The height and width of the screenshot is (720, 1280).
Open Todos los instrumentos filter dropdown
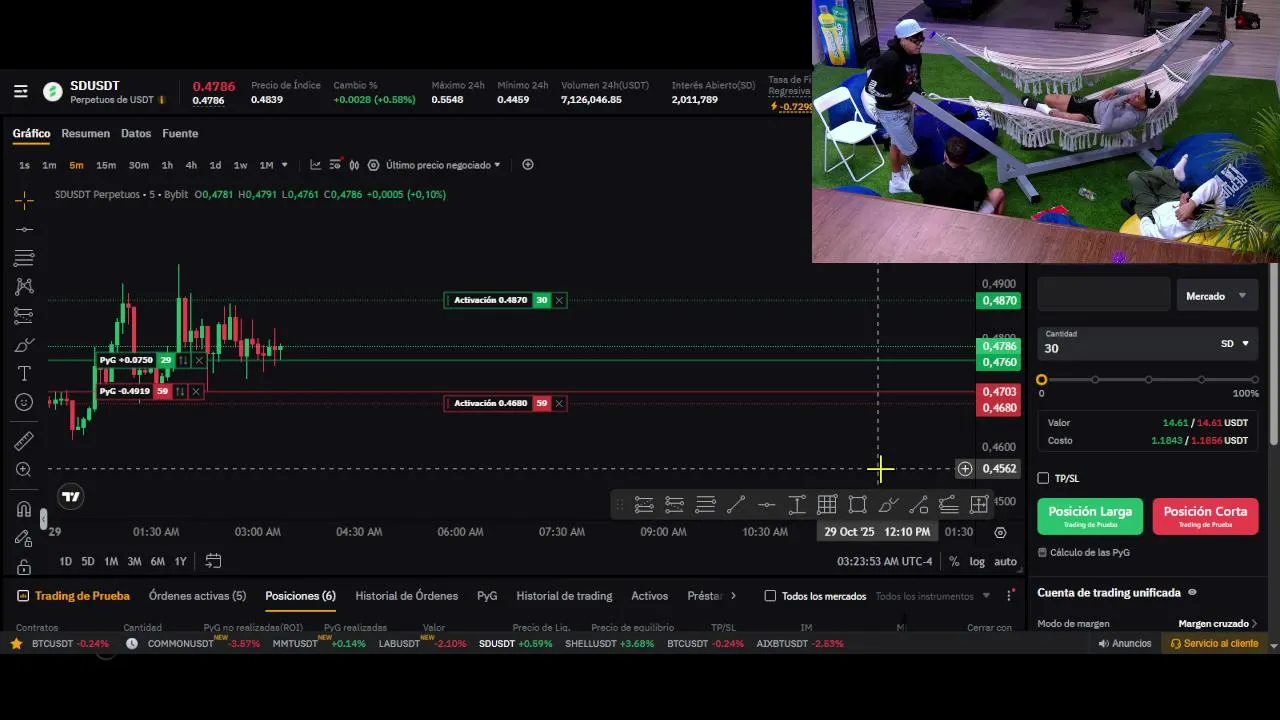[x=932, y=596]
